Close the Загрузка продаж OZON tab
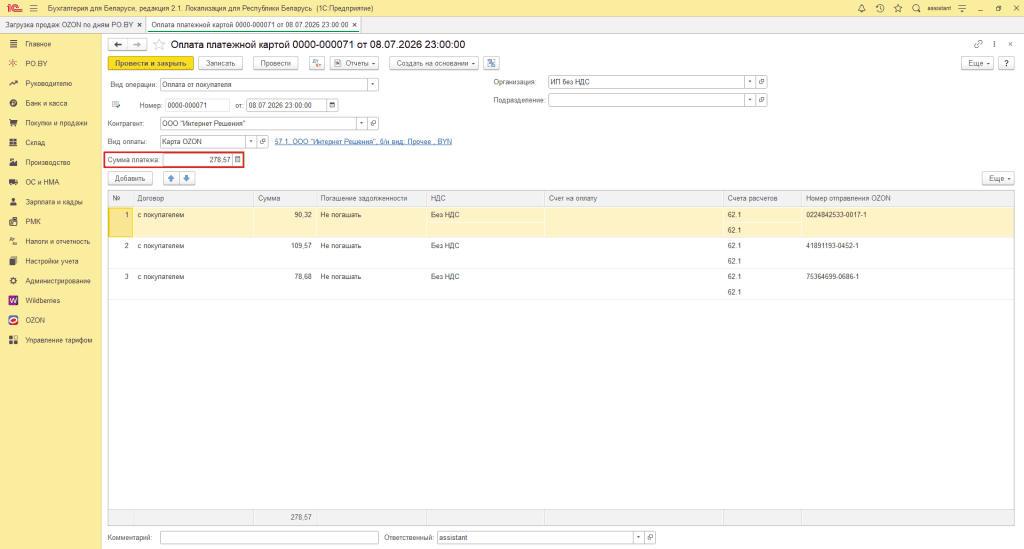 [x=139, y=25]
